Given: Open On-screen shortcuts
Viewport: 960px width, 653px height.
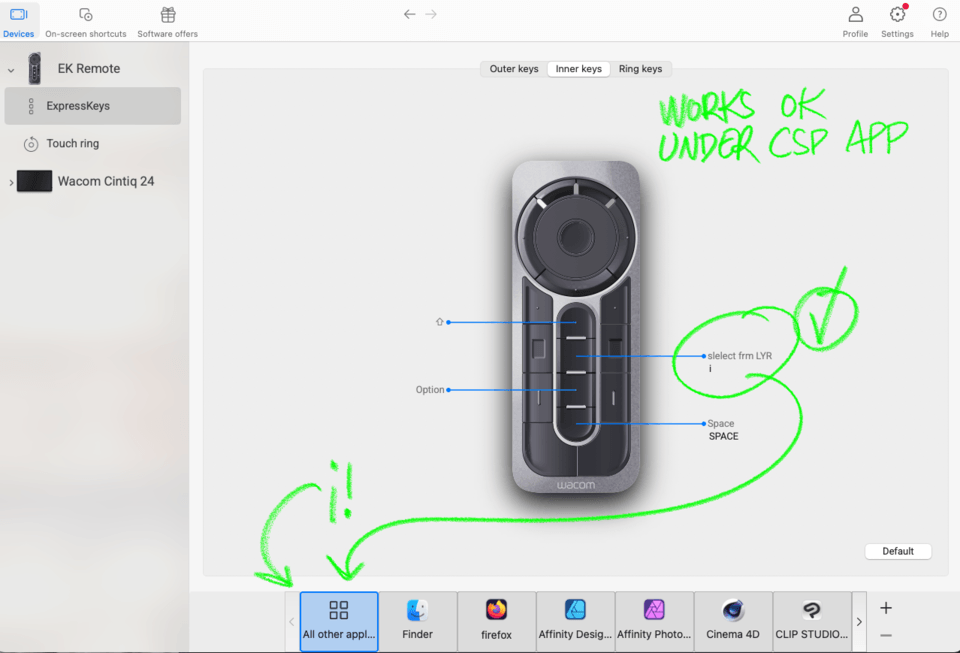Looking at the screenshot, I should tap(86, 21).
